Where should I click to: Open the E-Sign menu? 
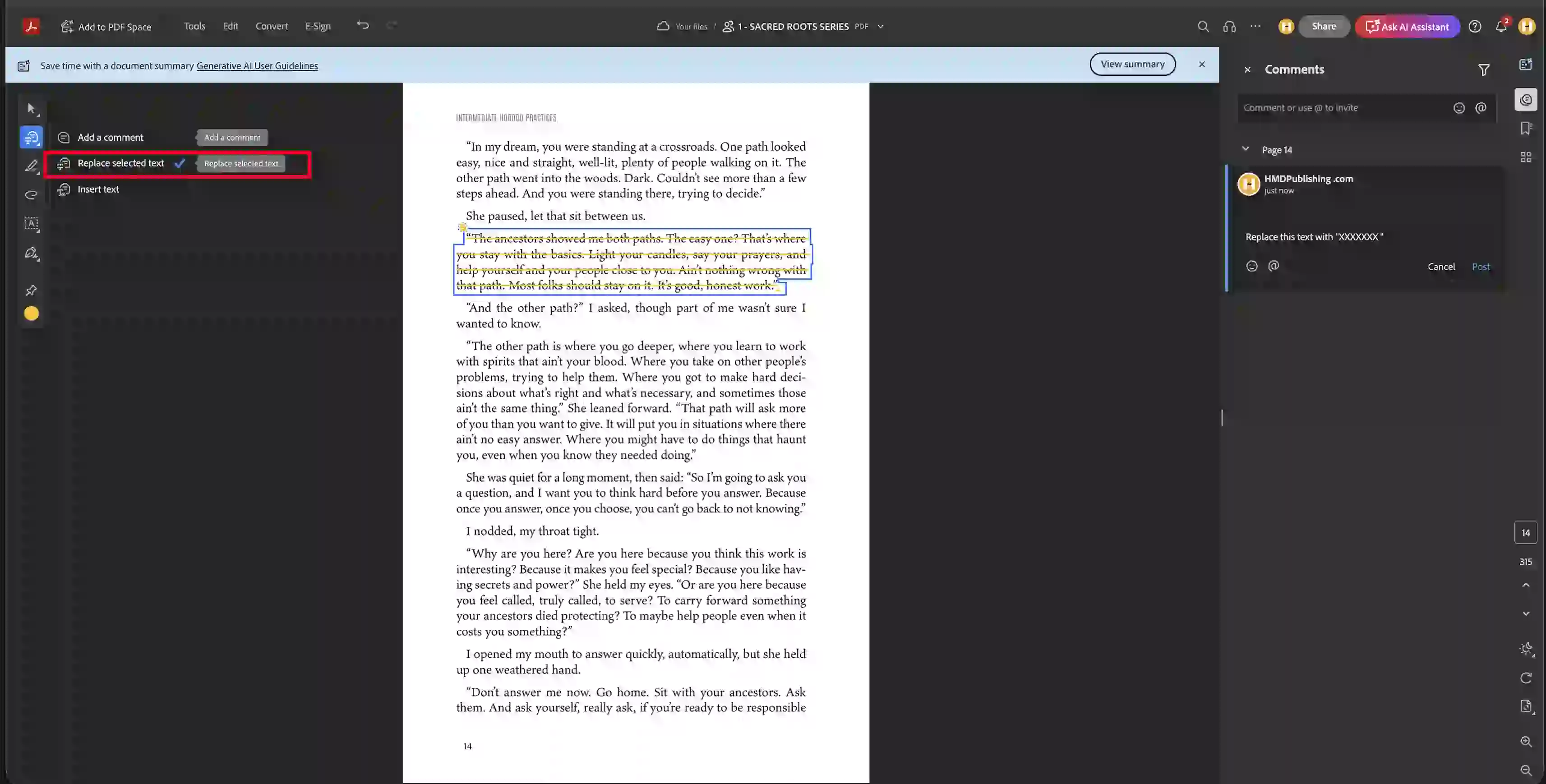pos(318,26)
